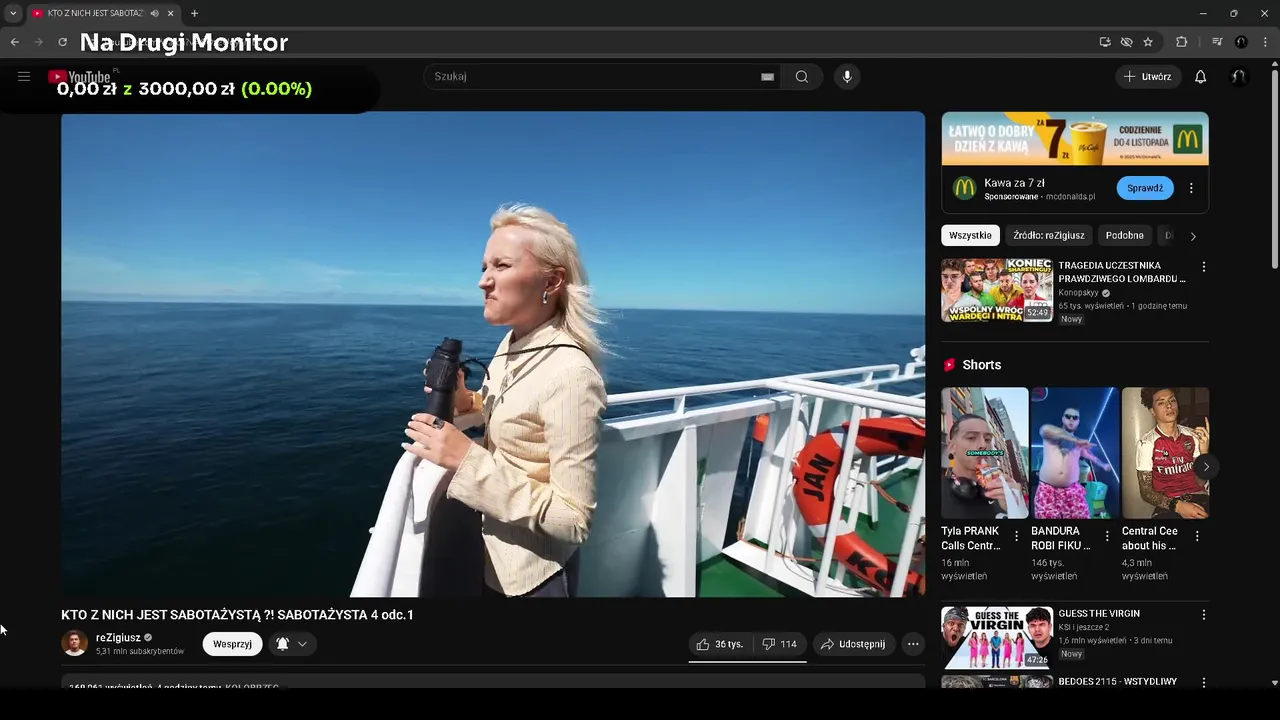Open the account avatar menu
This screenshot has width=1280, height=720.
point(1239,77)
